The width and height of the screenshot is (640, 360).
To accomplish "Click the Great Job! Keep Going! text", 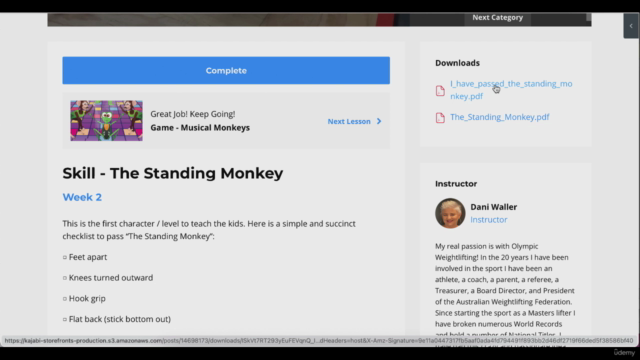I will pos(193,114).
